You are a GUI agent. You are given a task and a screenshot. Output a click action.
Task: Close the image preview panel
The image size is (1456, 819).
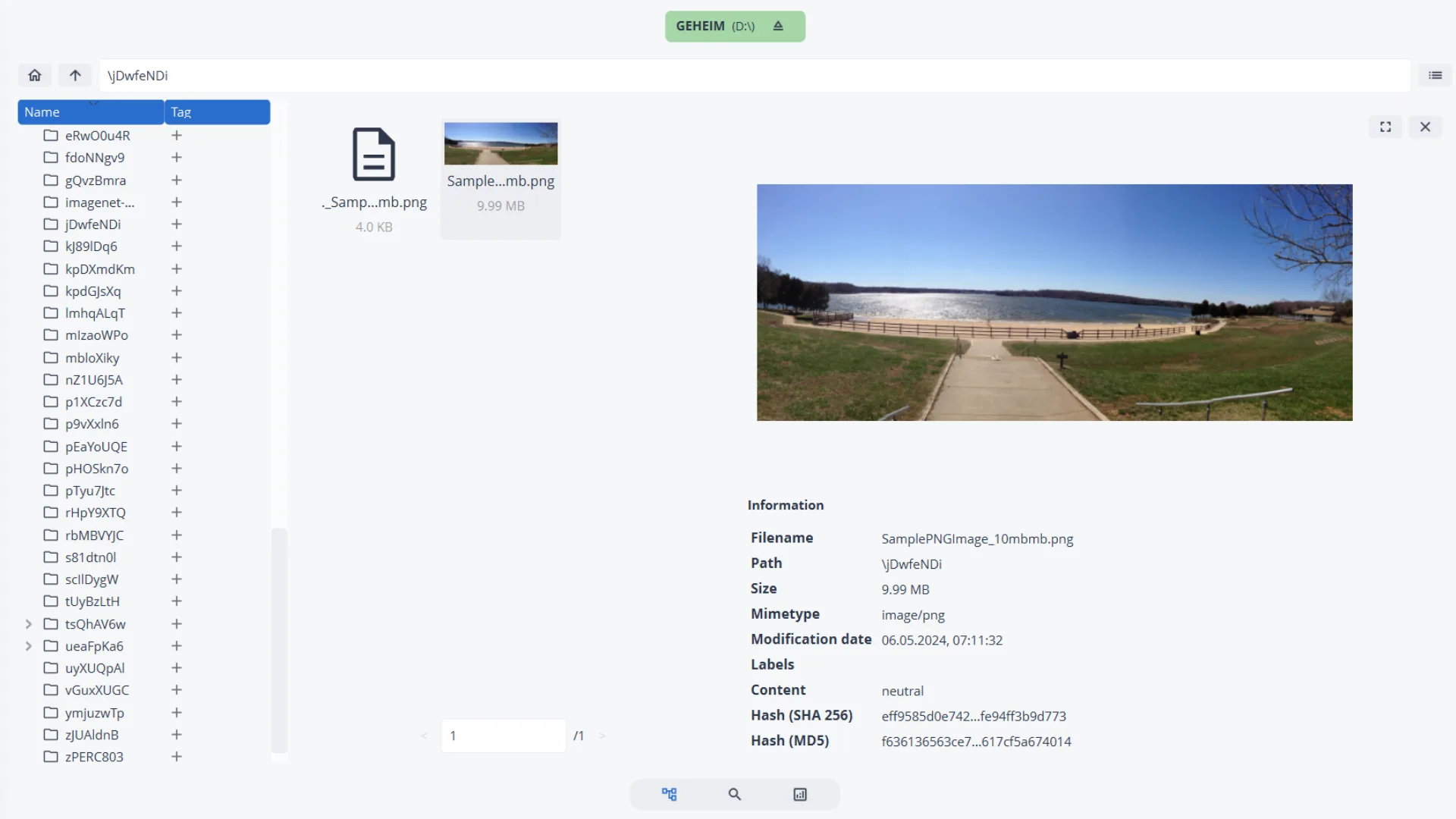coord(1426,127)
